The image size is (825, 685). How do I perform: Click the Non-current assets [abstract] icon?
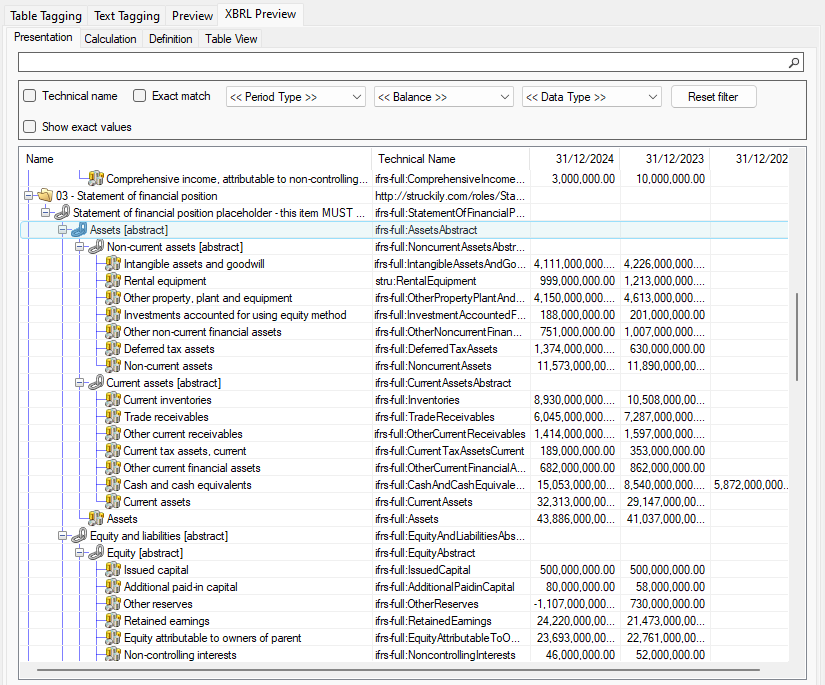(x=96, y=247)
